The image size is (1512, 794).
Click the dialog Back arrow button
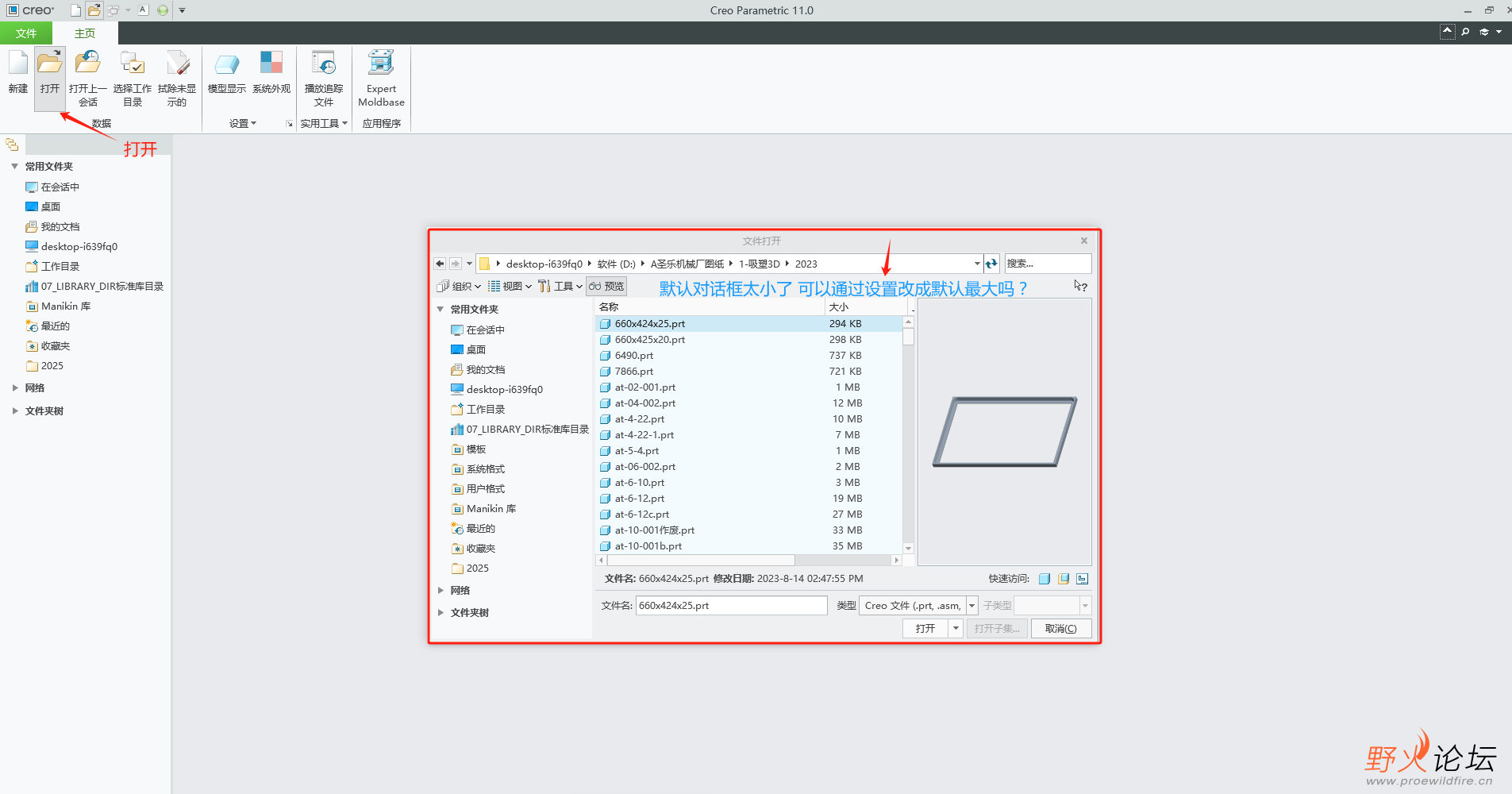(x=440, y=264)
